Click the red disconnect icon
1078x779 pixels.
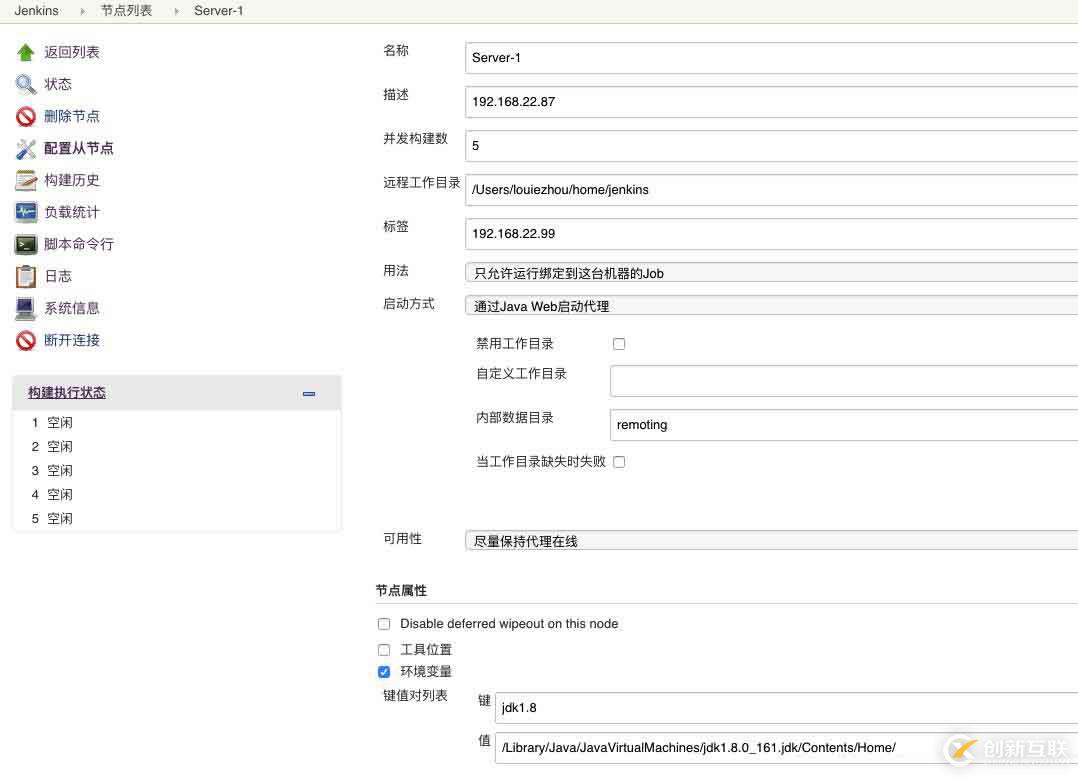pyautogui.click(x=25, y=340)
